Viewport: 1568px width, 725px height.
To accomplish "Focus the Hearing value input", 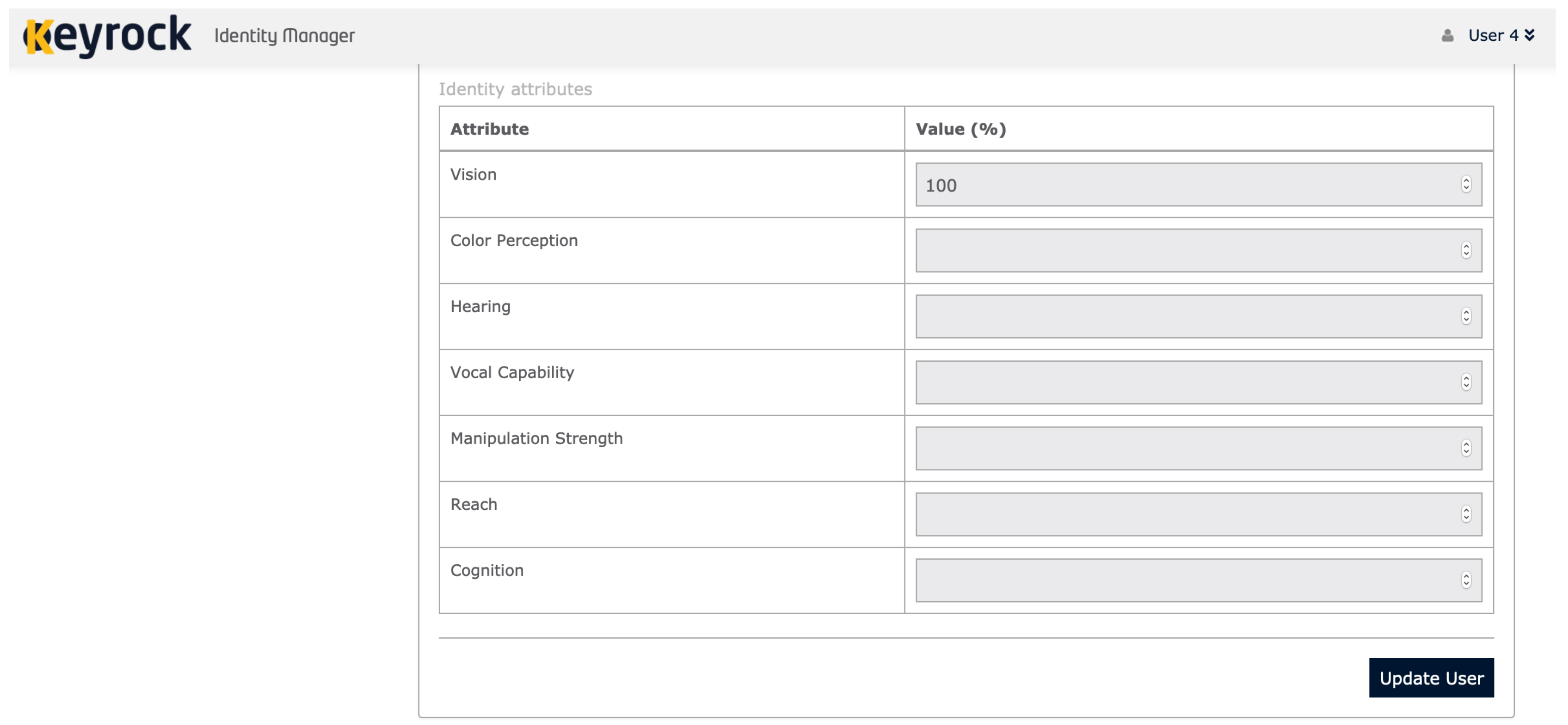I will (1187, 316).
